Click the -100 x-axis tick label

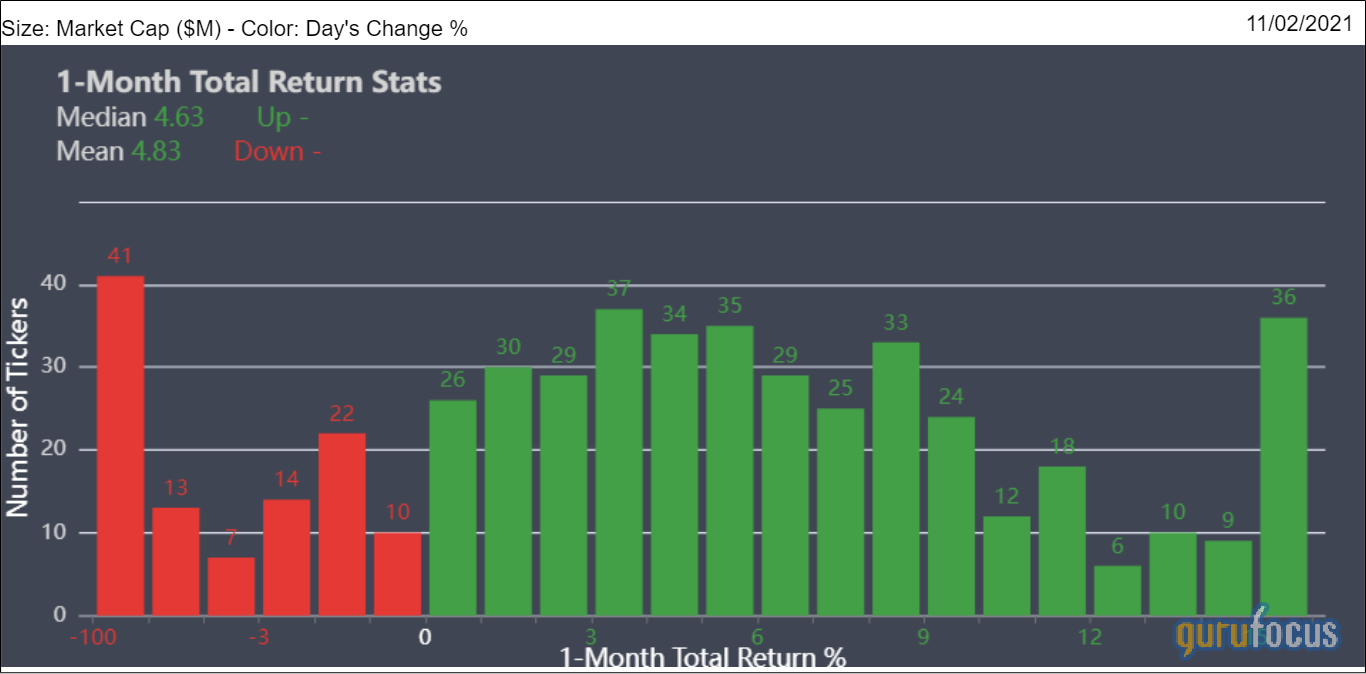click(97, 637)
